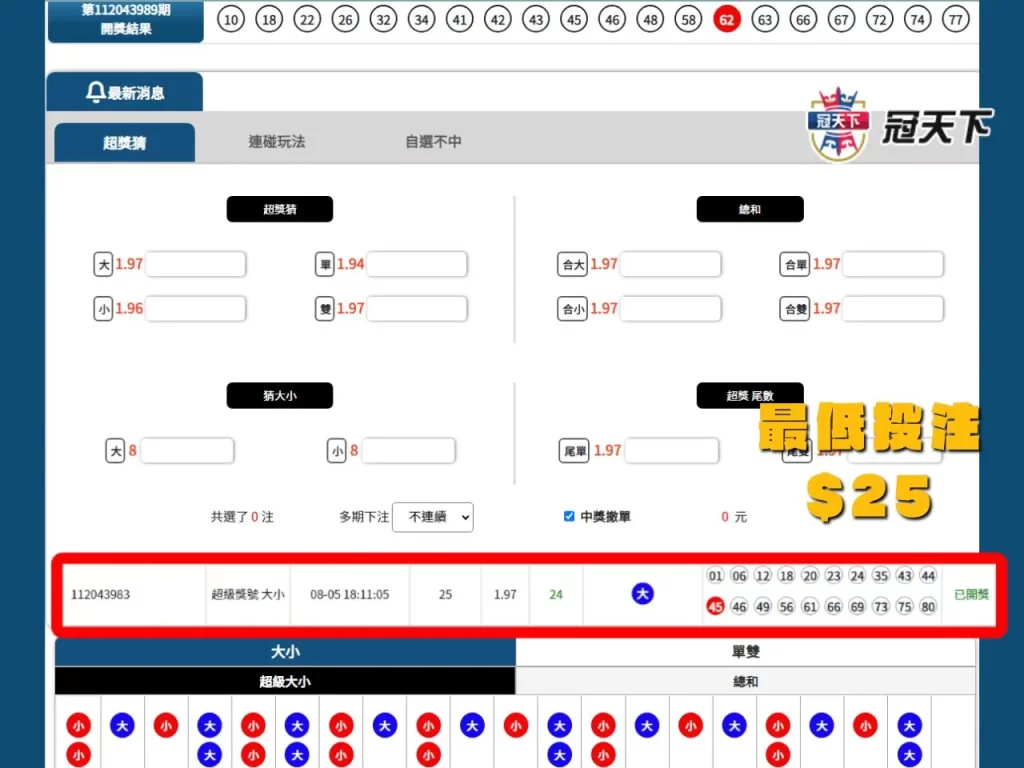The height and width of the screenshot is (768, 1024).
Task: Click the blue 大 result ball in bet record
Action: coord(643,593)
